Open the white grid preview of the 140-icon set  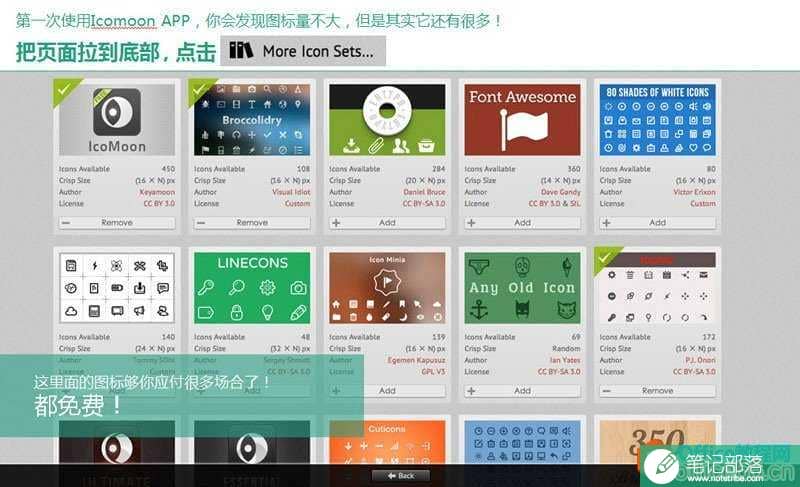tap(117, 288)
